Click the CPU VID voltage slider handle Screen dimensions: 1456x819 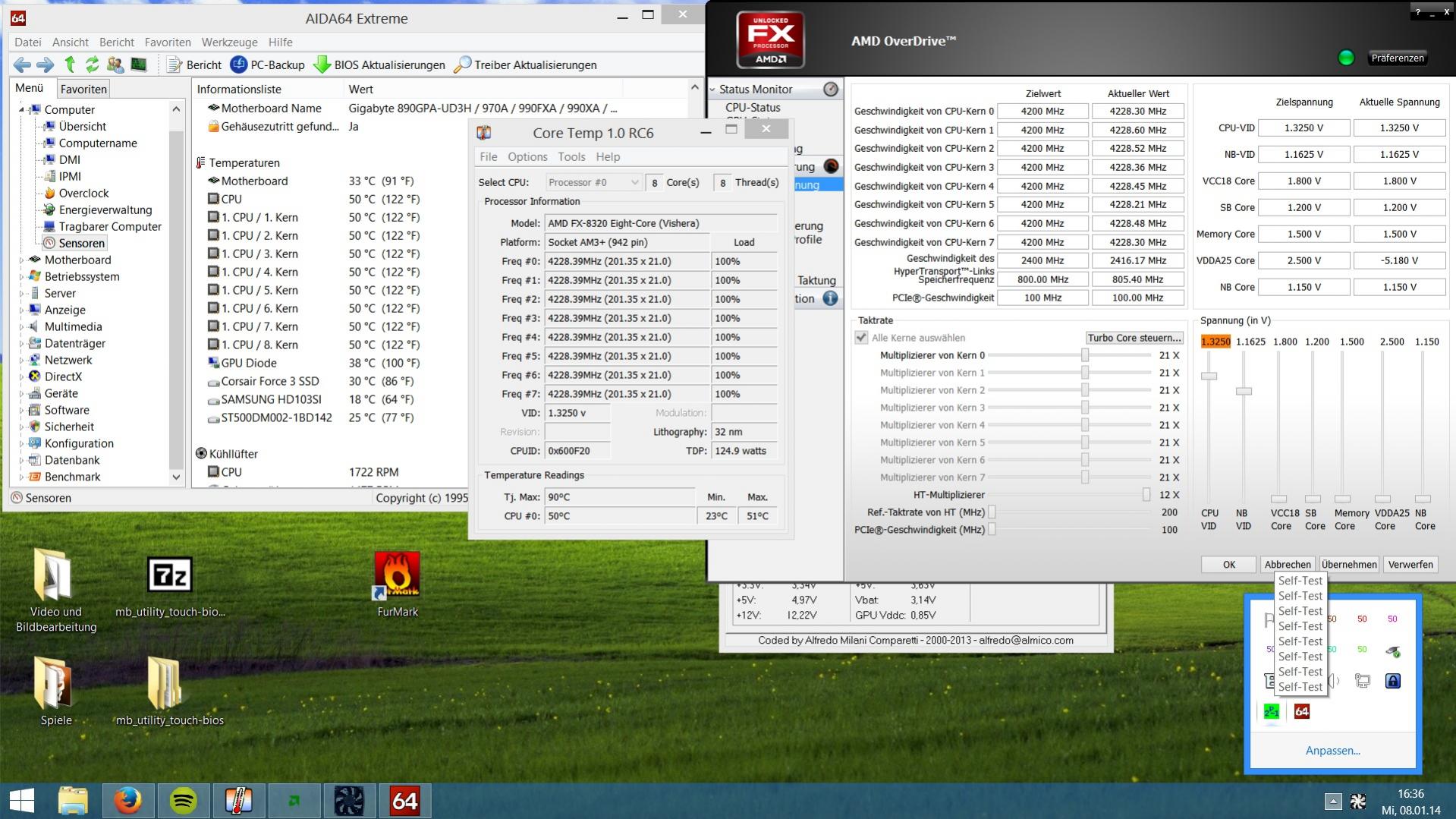1209,376
